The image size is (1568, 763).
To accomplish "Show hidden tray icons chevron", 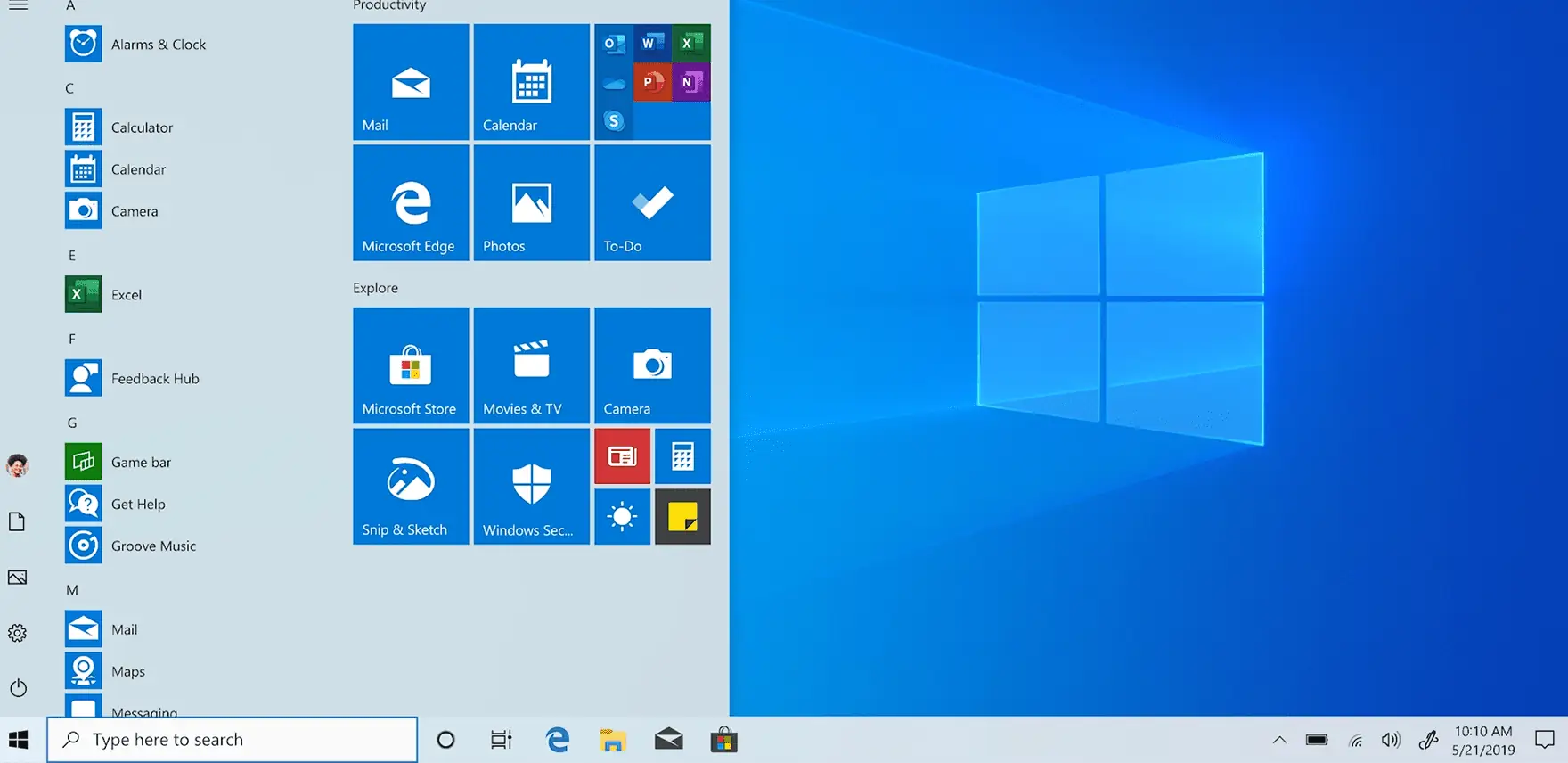I will tap(1279, 740).
